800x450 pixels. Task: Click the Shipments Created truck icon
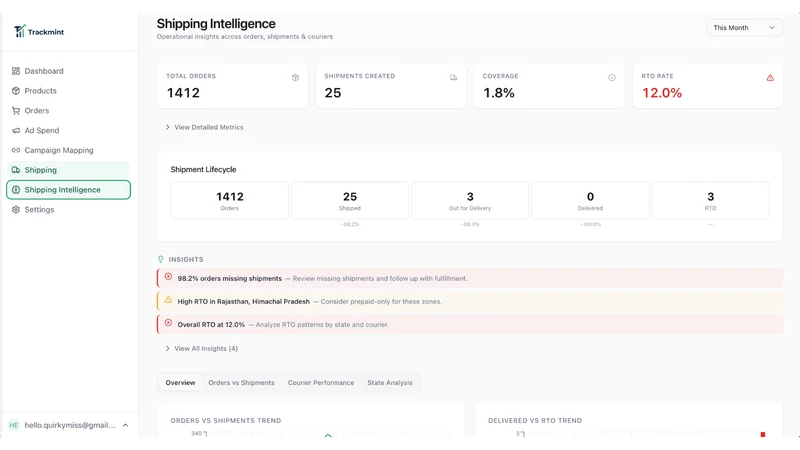(x=454, y=78)
